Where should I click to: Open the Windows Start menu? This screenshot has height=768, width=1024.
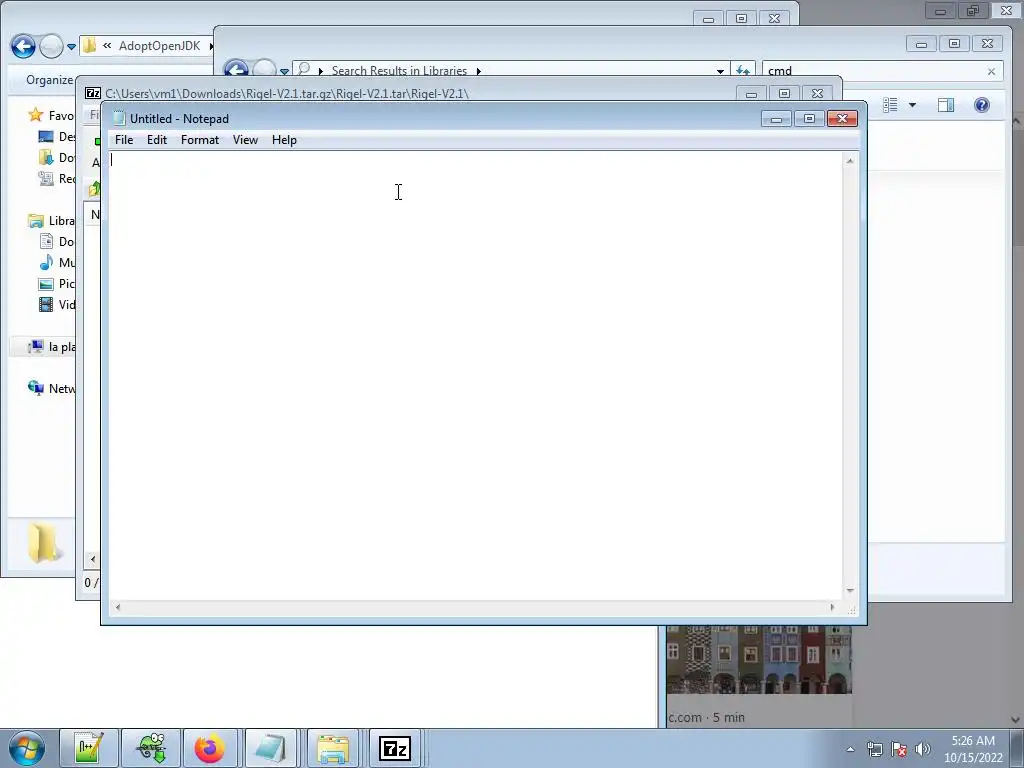click(x=27, y=748)
